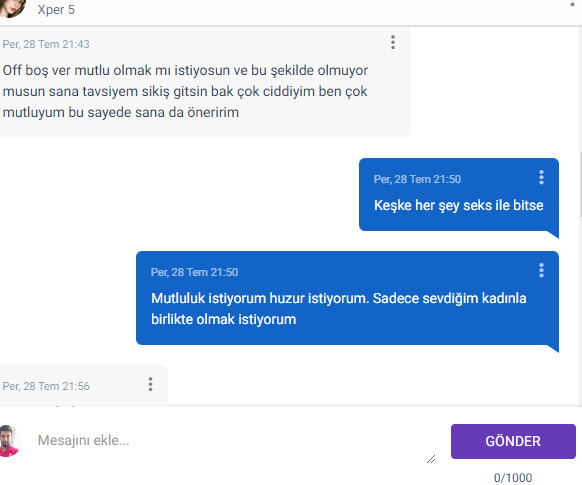Open options on "Keşke her şey seks" message
Screen dimensions: 582x485
[x=541, y=177]
